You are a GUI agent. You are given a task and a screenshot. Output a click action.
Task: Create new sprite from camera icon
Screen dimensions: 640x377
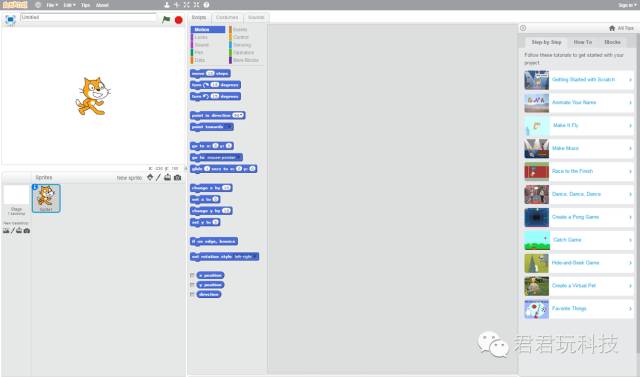click(x=177, y=177)
